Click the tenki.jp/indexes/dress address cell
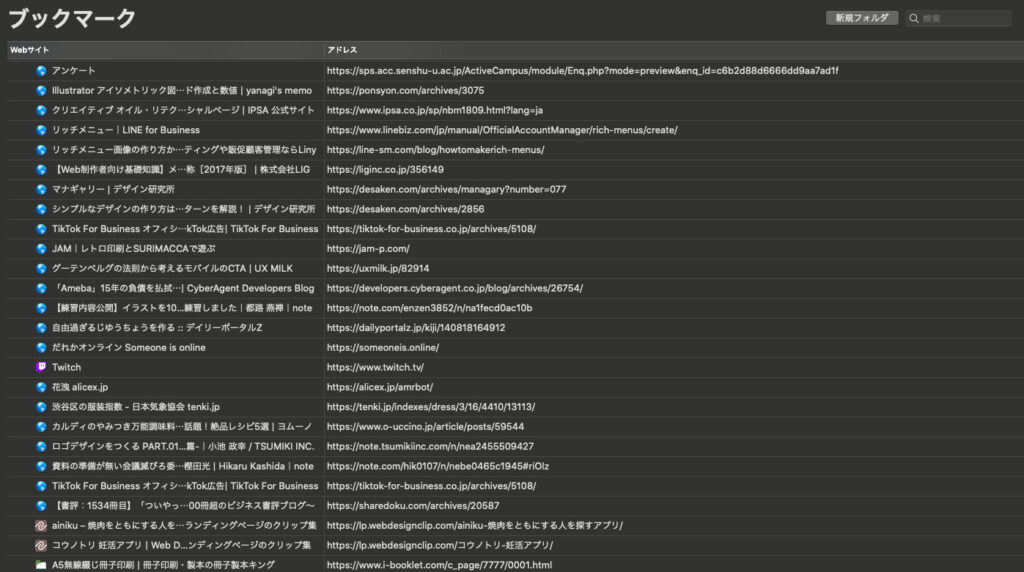The height and width of the screenshot is (572, 1024). (x=431, y=407)
